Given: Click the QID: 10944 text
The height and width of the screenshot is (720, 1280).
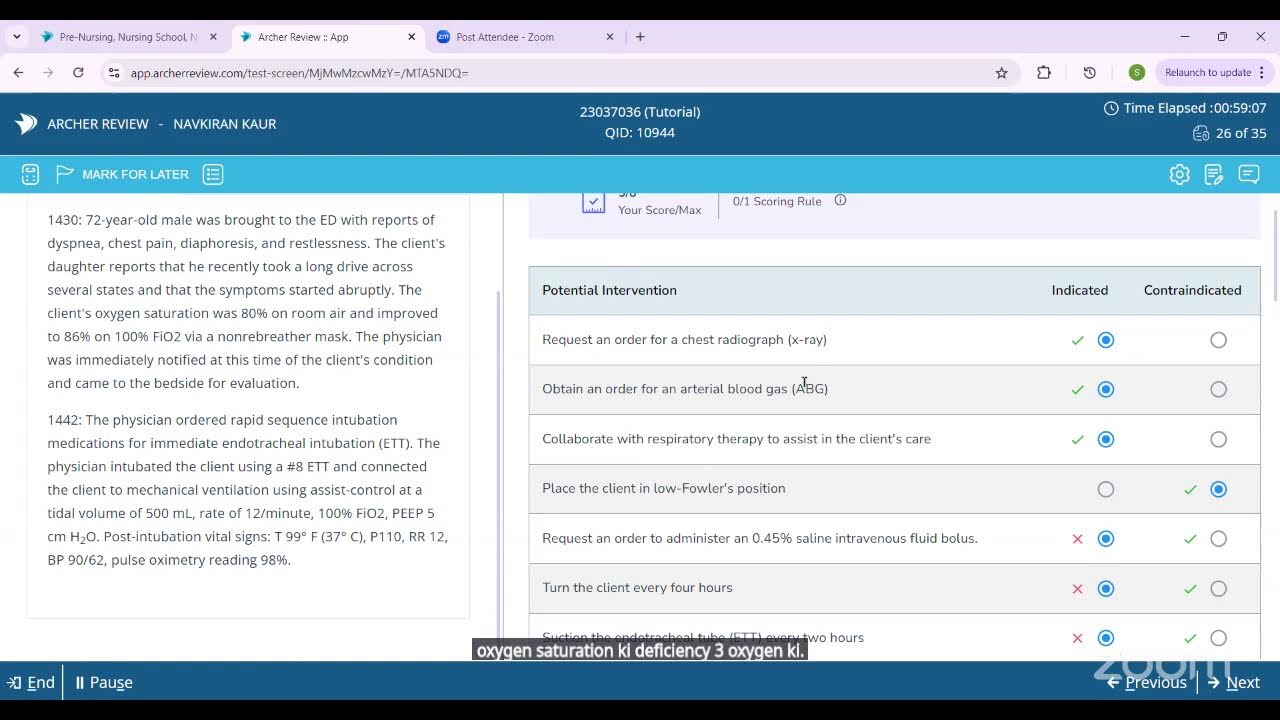Looking at the screenshot, I should tap(640, 133).
